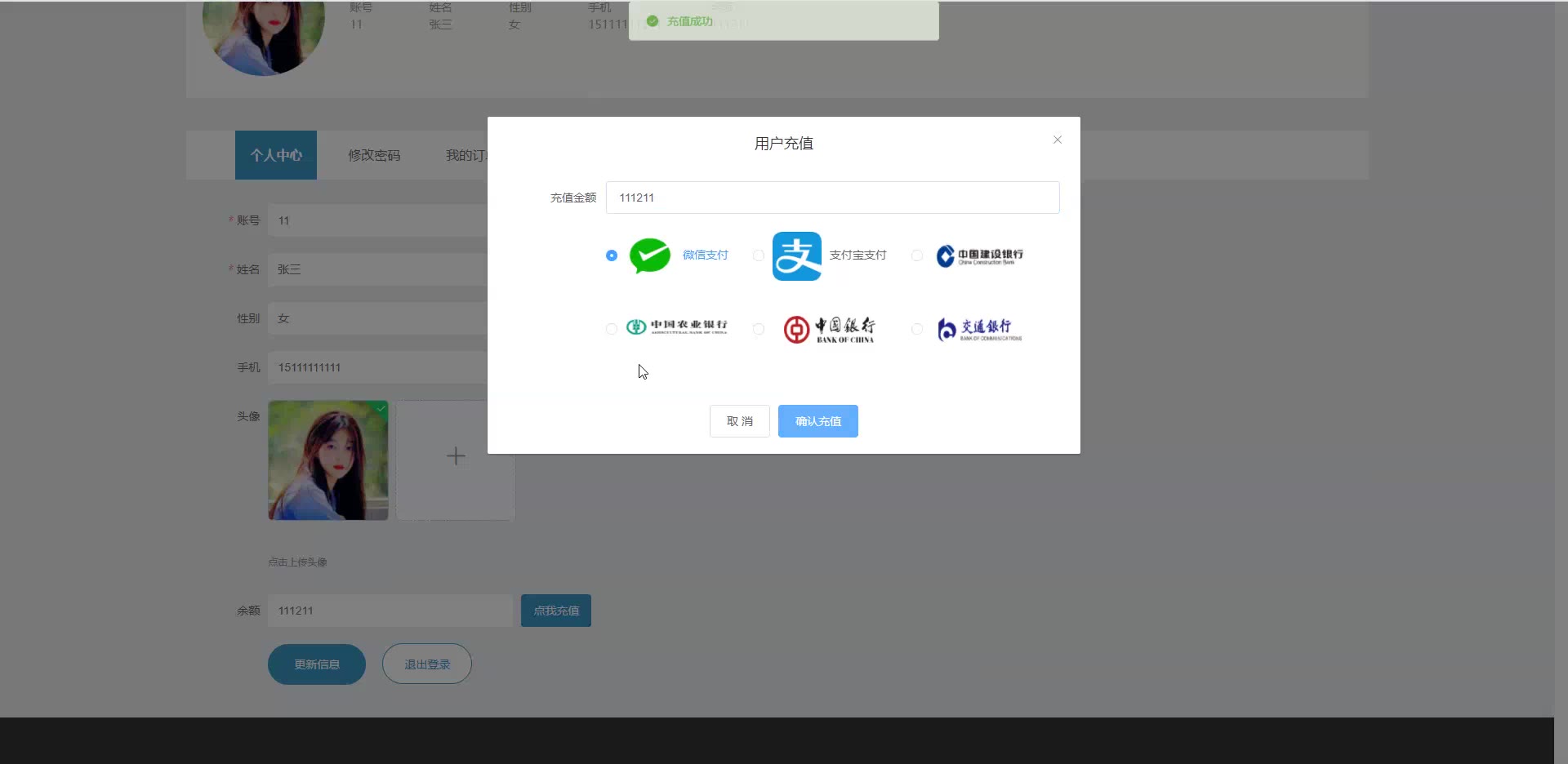Click the 余额 field showing 111211
This screenshot has width=1568, height=764.
[390, 611]
